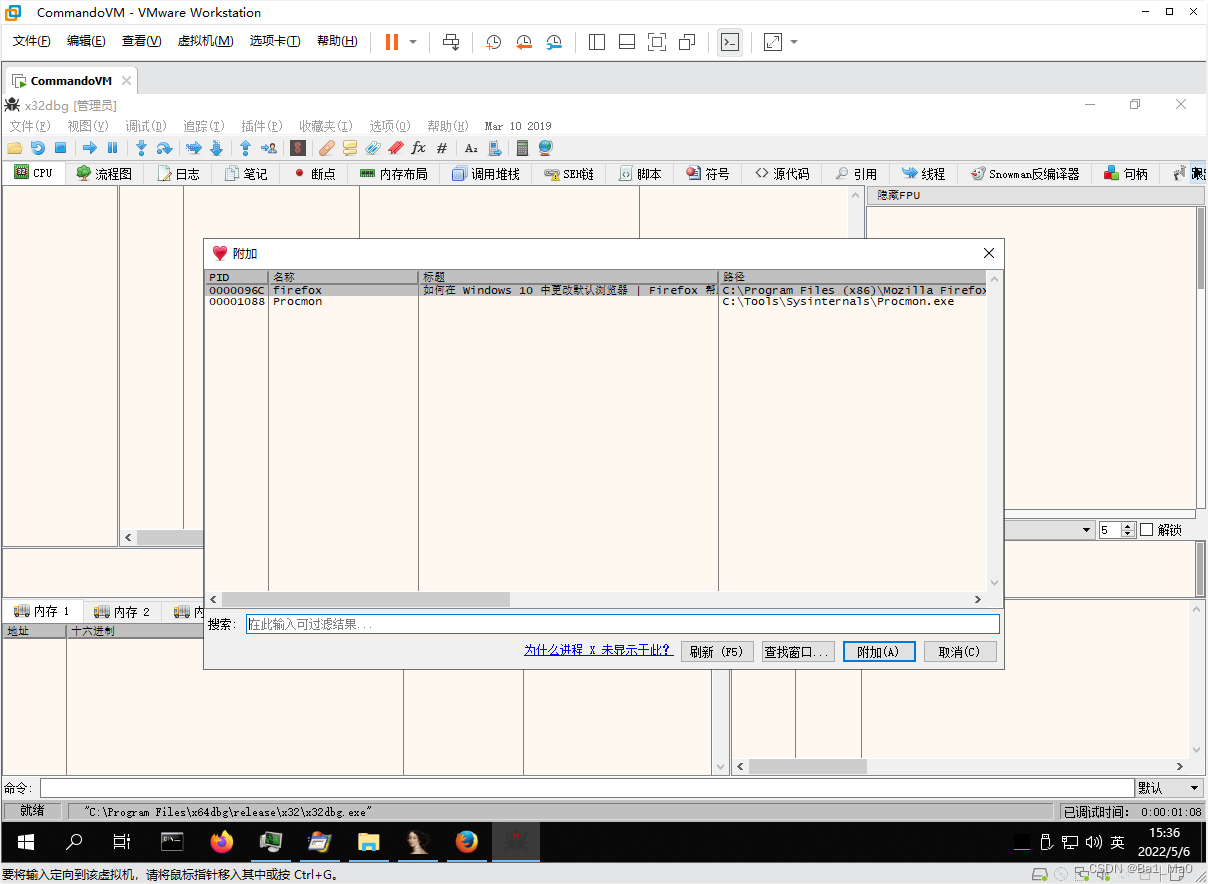
Task: Click the attach dialog vertical scrollbar
Action: click(994, 430)
